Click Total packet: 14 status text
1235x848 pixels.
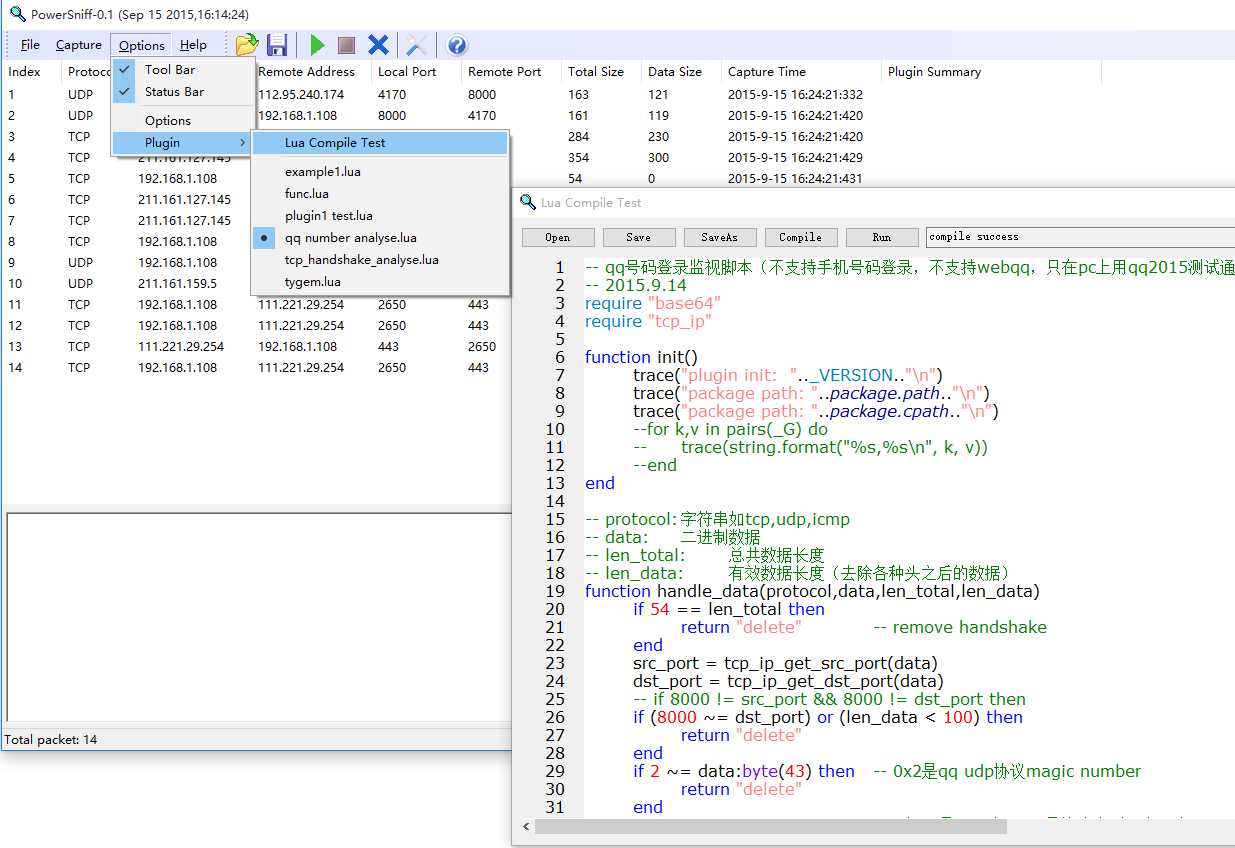pos(51,740)
